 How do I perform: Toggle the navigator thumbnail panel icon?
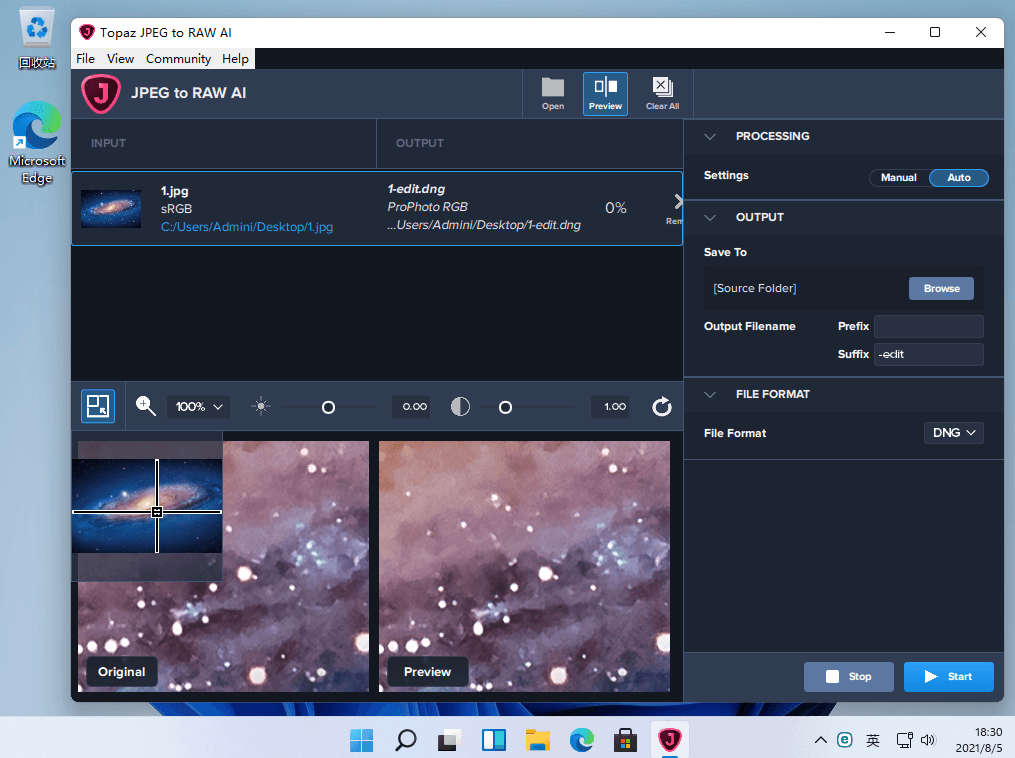tap(98, 406)
